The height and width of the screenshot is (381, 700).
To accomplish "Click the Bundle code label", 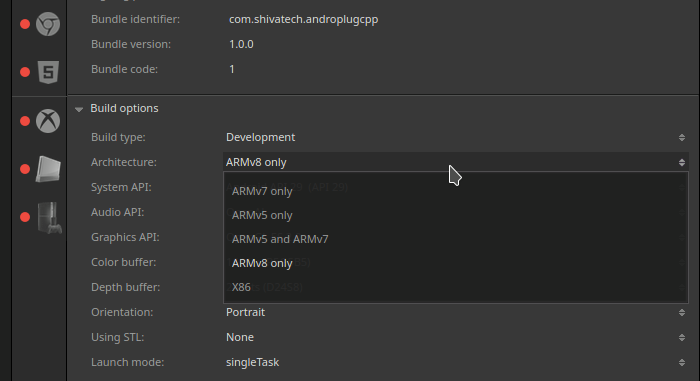I will (x=124, y=69).
